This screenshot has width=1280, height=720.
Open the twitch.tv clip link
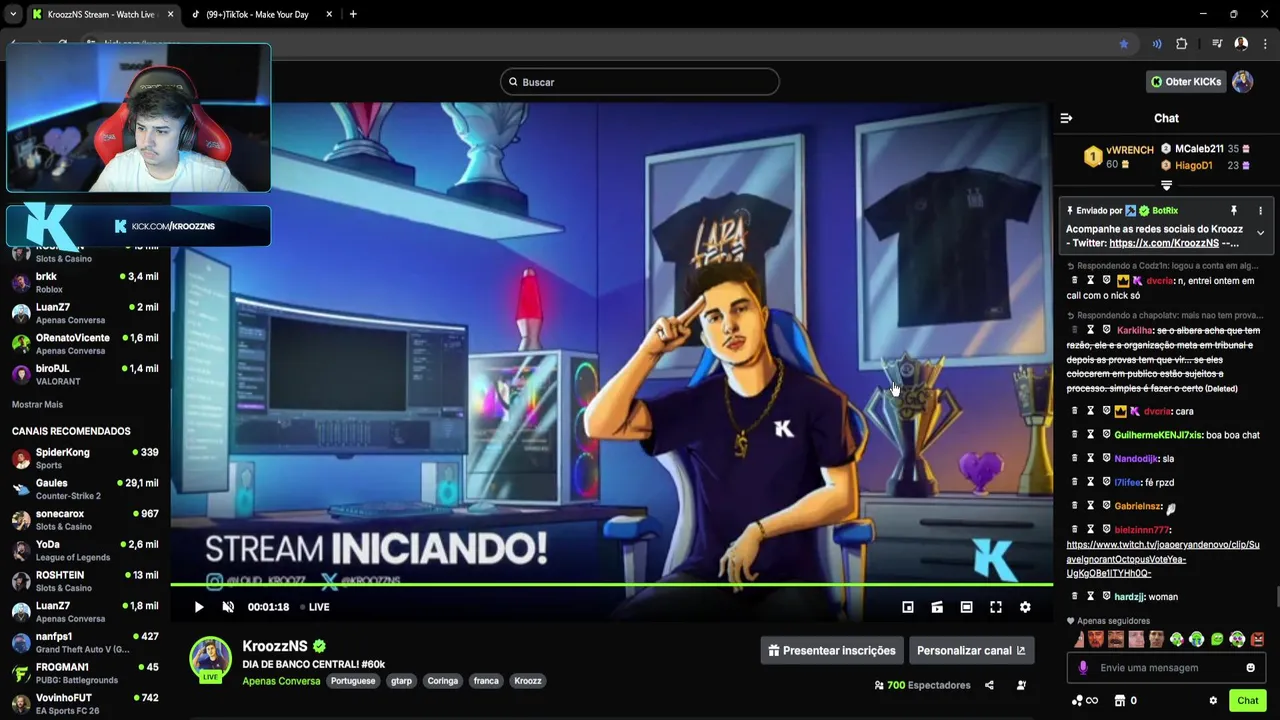click(1163, 559)
